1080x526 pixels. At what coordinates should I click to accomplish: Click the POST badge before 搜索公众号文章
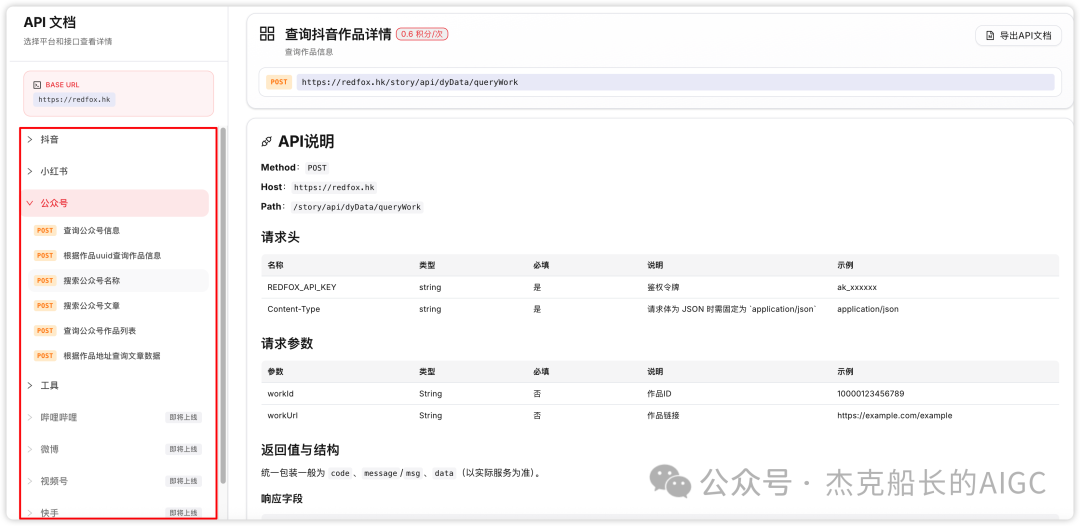point(45,305)
